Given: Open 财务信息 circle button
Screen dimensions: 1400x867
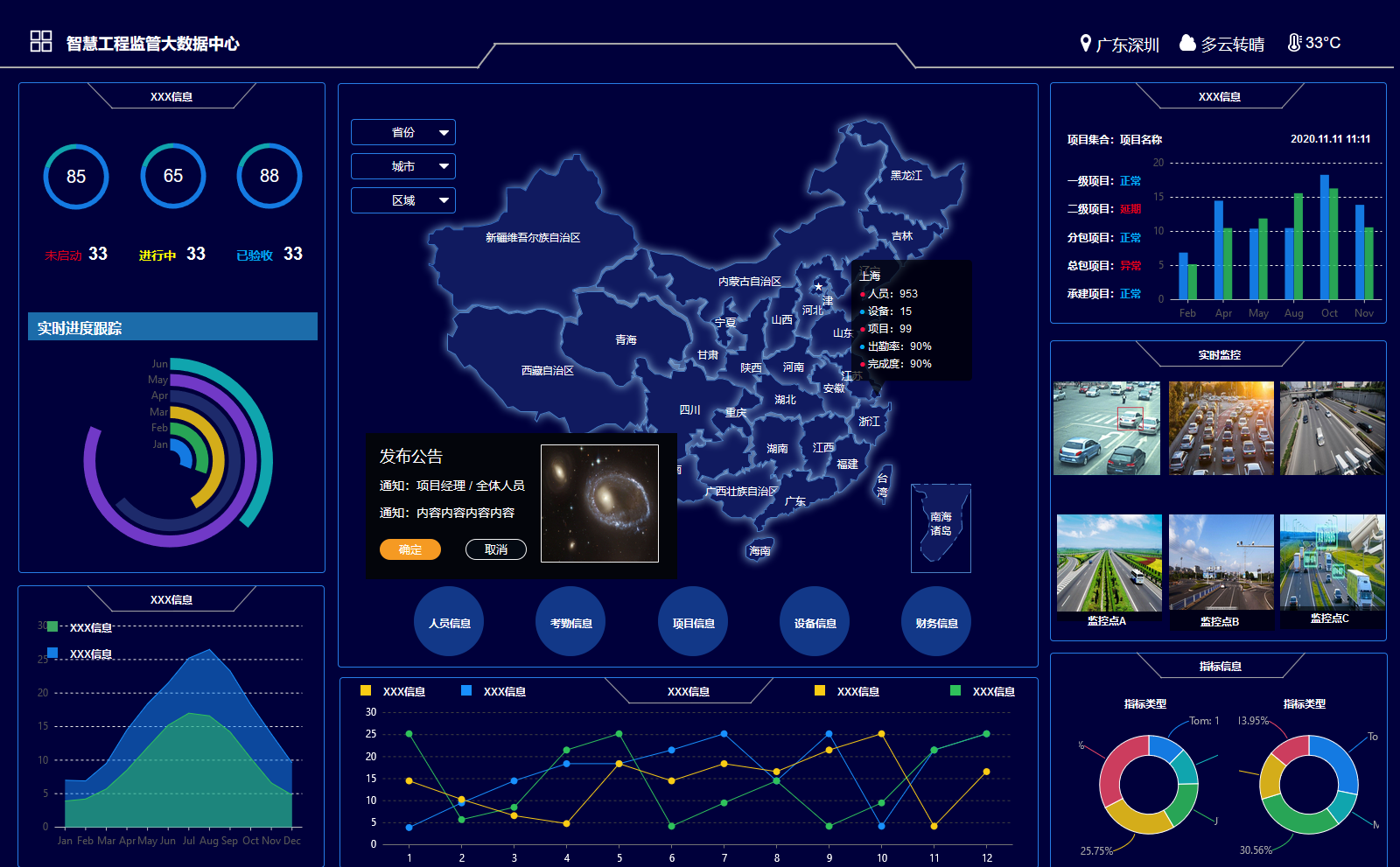Looking at the screenshot, I should 936,622.
